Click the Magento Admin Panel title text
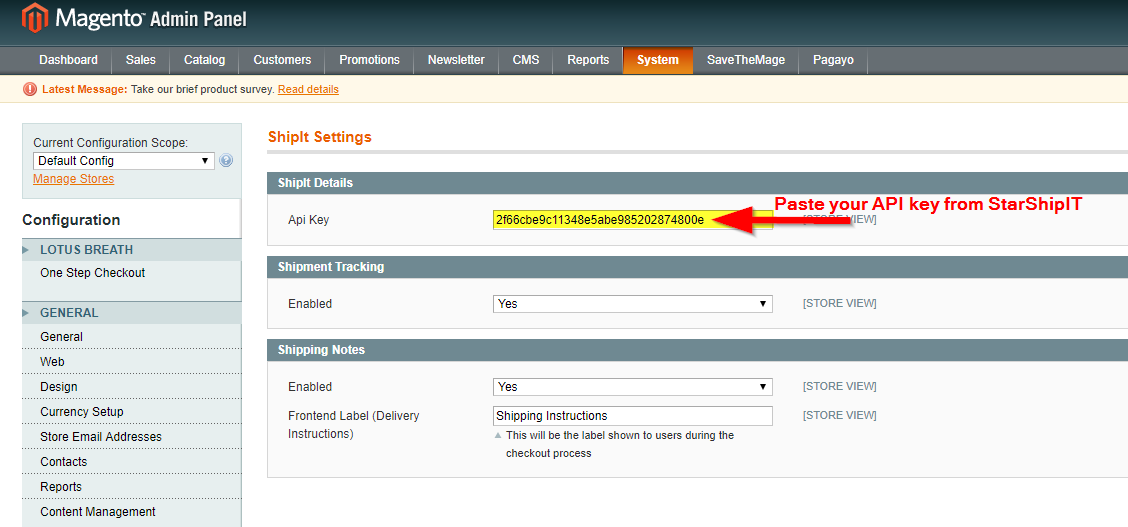This screenshot has width=1128, height=527. click(150, 19)
